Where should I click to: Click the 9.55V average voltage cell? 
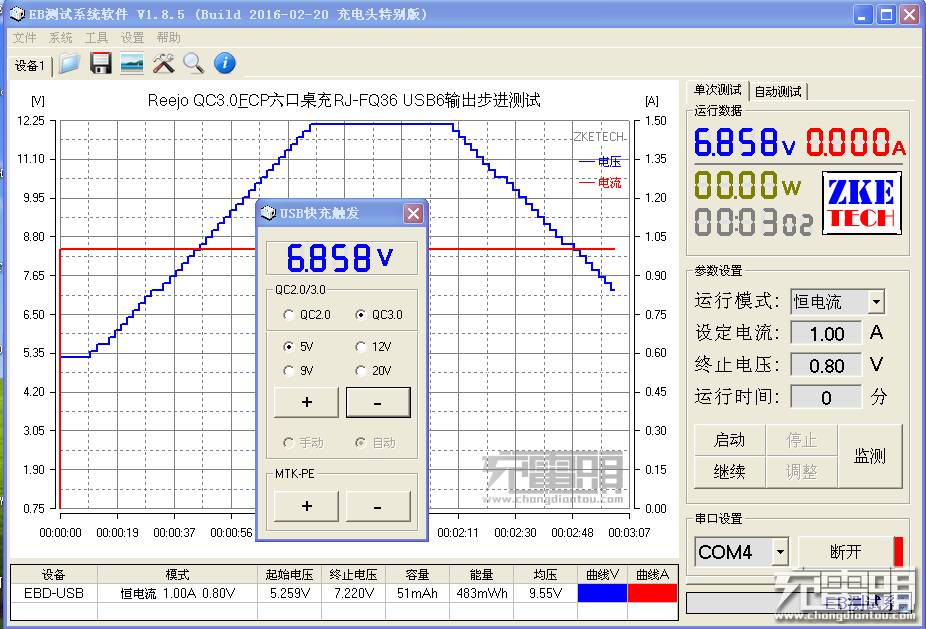[546, 593]
